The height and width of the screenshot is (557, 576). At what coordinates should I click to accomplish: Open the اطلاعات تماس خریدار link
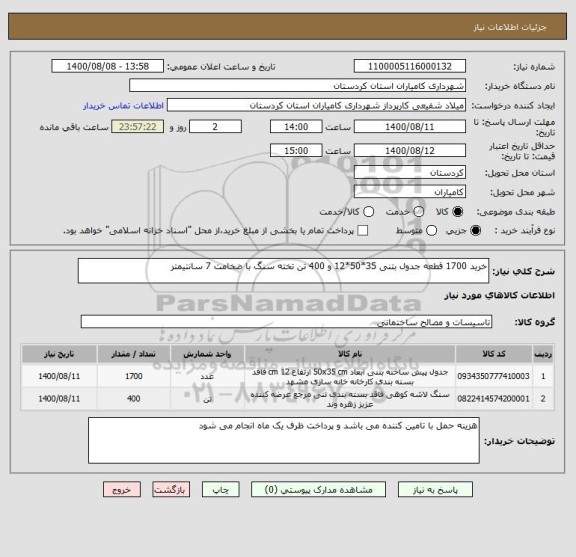point(123,106)
